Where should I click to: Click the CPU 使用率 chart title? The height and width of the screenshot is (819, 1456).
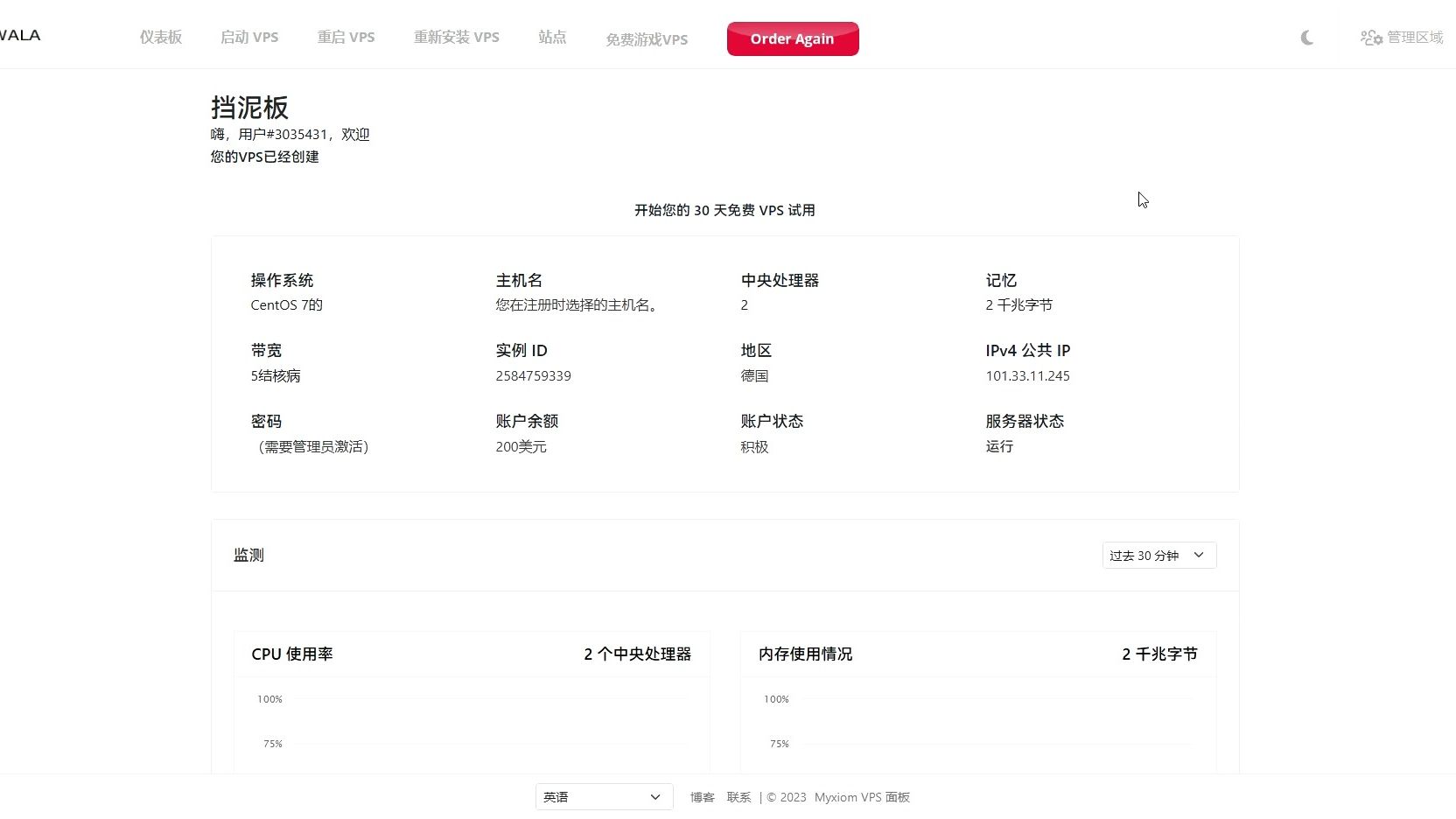pyautogui.click(x=292, y=654)
